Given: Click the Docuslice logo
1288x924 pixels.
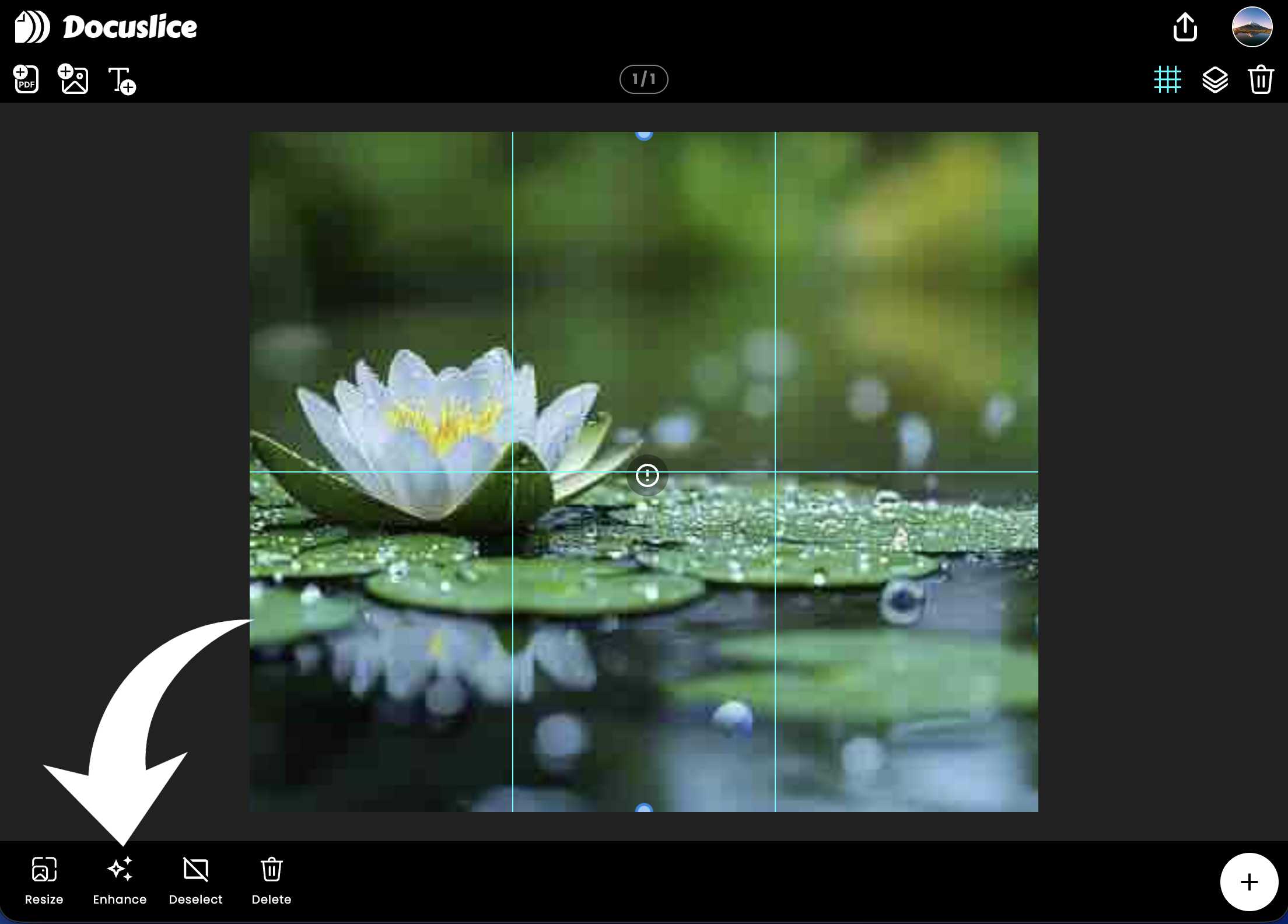Looking at the screenshot, I should 106,27.
